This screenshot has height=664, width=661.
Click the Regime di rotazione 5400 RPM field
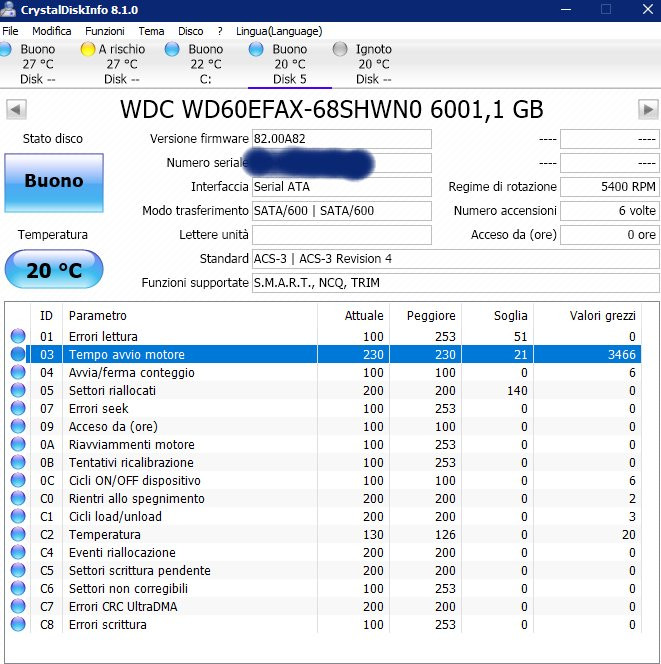pos(609,187)
